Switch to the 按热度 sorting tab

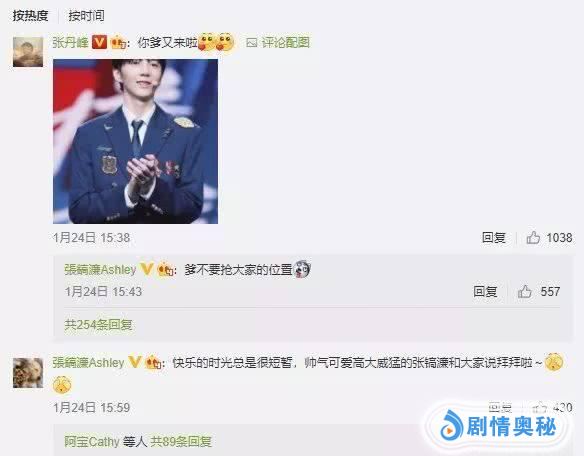click(x=30, y=16)
